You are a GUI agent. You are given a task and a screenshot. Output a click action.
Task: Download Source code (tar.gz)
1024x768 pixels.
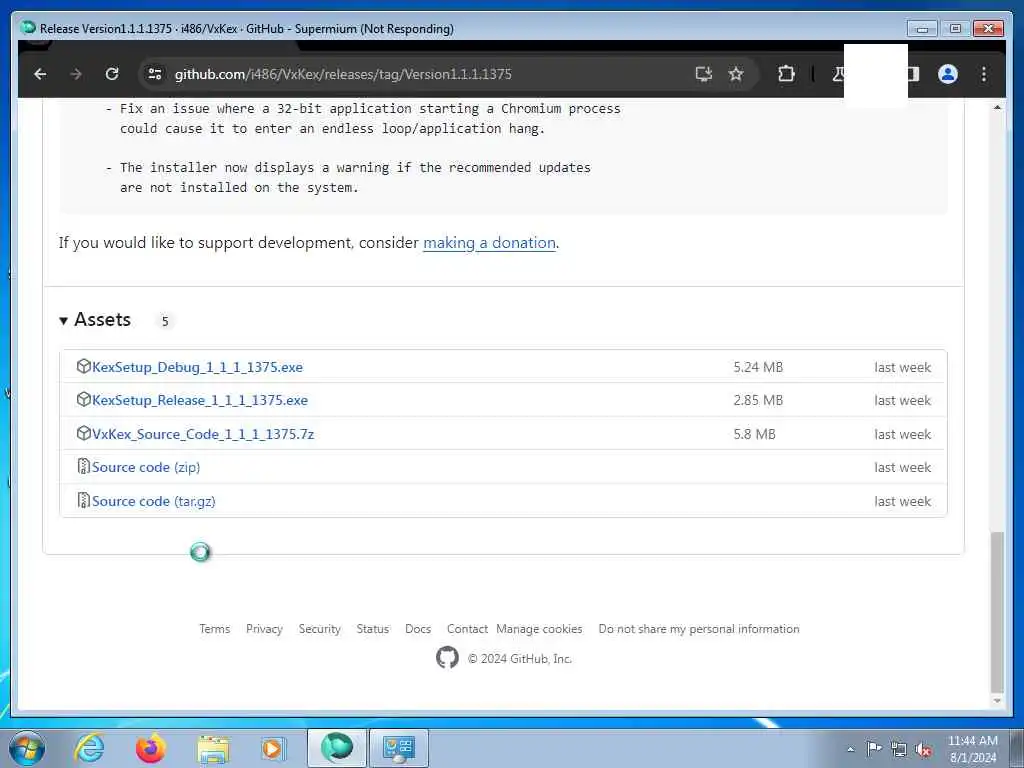153,502
